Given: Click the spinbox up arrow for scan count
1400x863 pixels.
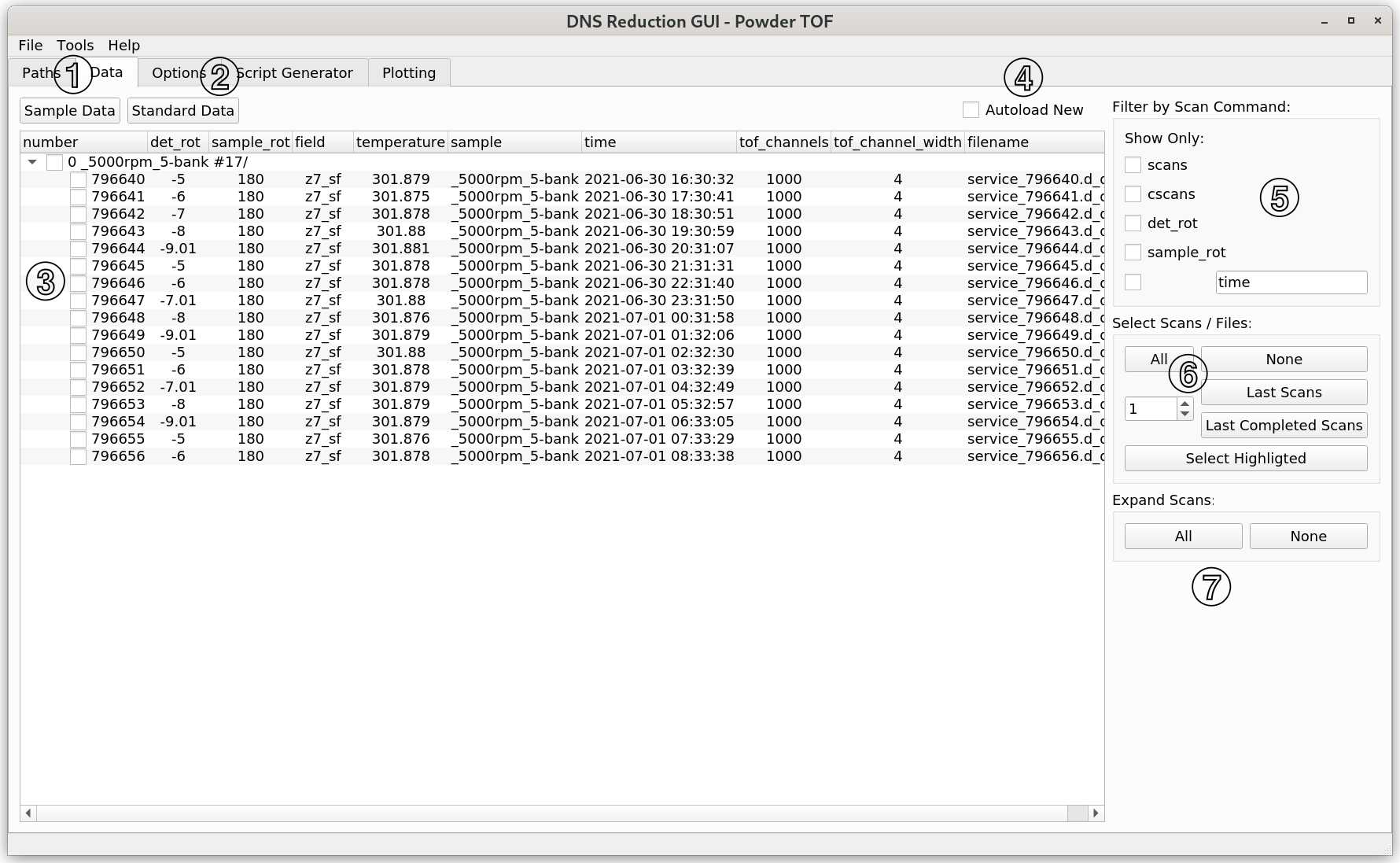Looking at the screenshot, I should [x=1184, y=404].
